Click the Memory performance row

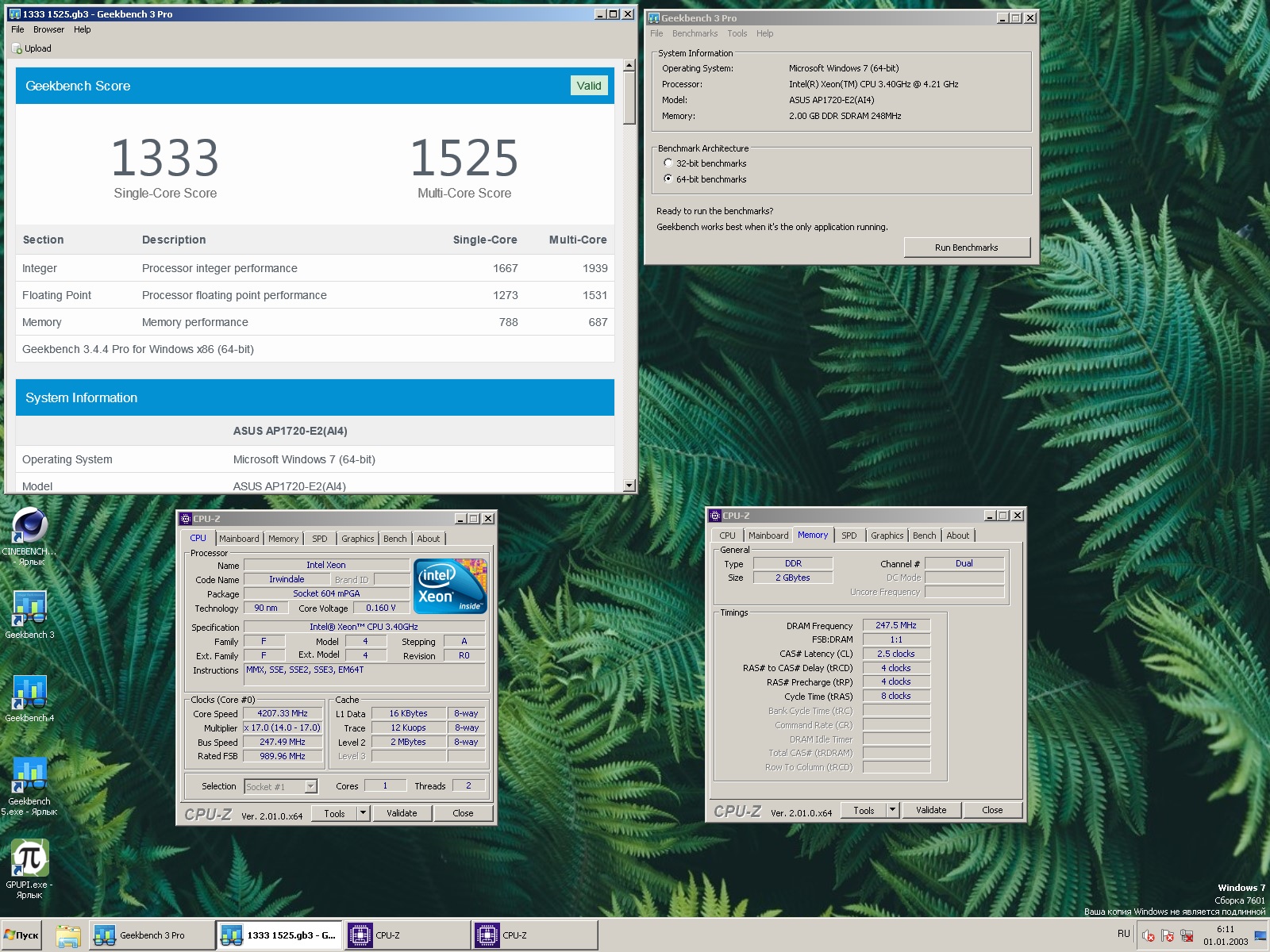coord(315,322)
